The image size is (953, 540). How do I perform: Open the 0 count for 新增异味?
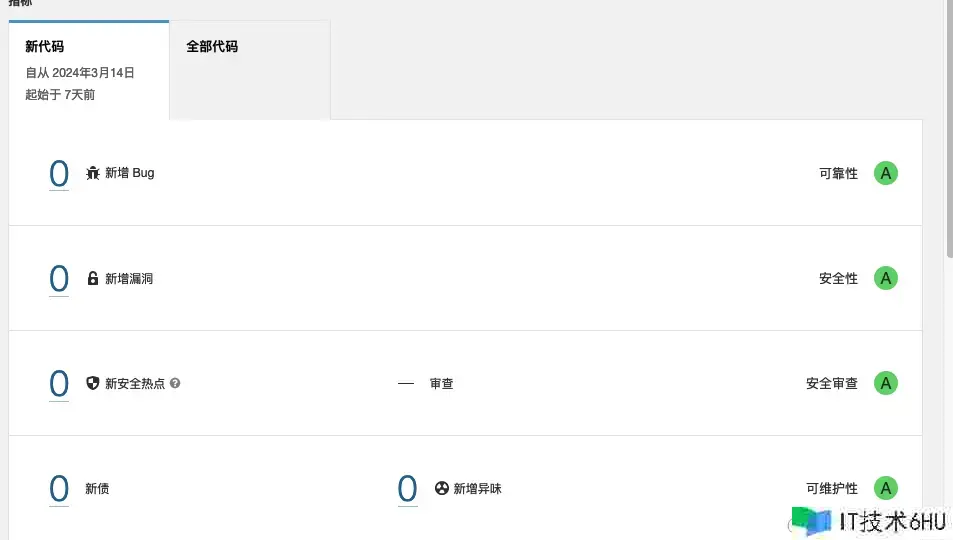coord(407,489)
